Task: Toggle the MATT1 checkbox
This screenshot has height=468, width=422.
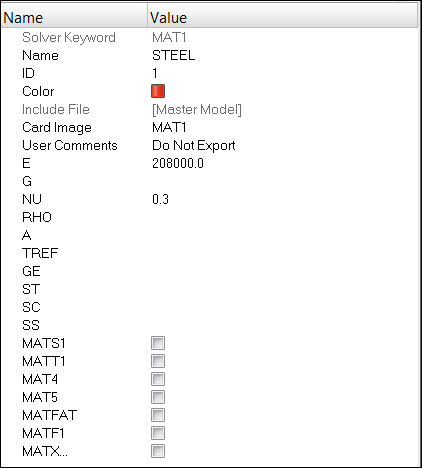Action: click(x=158, y=361)
